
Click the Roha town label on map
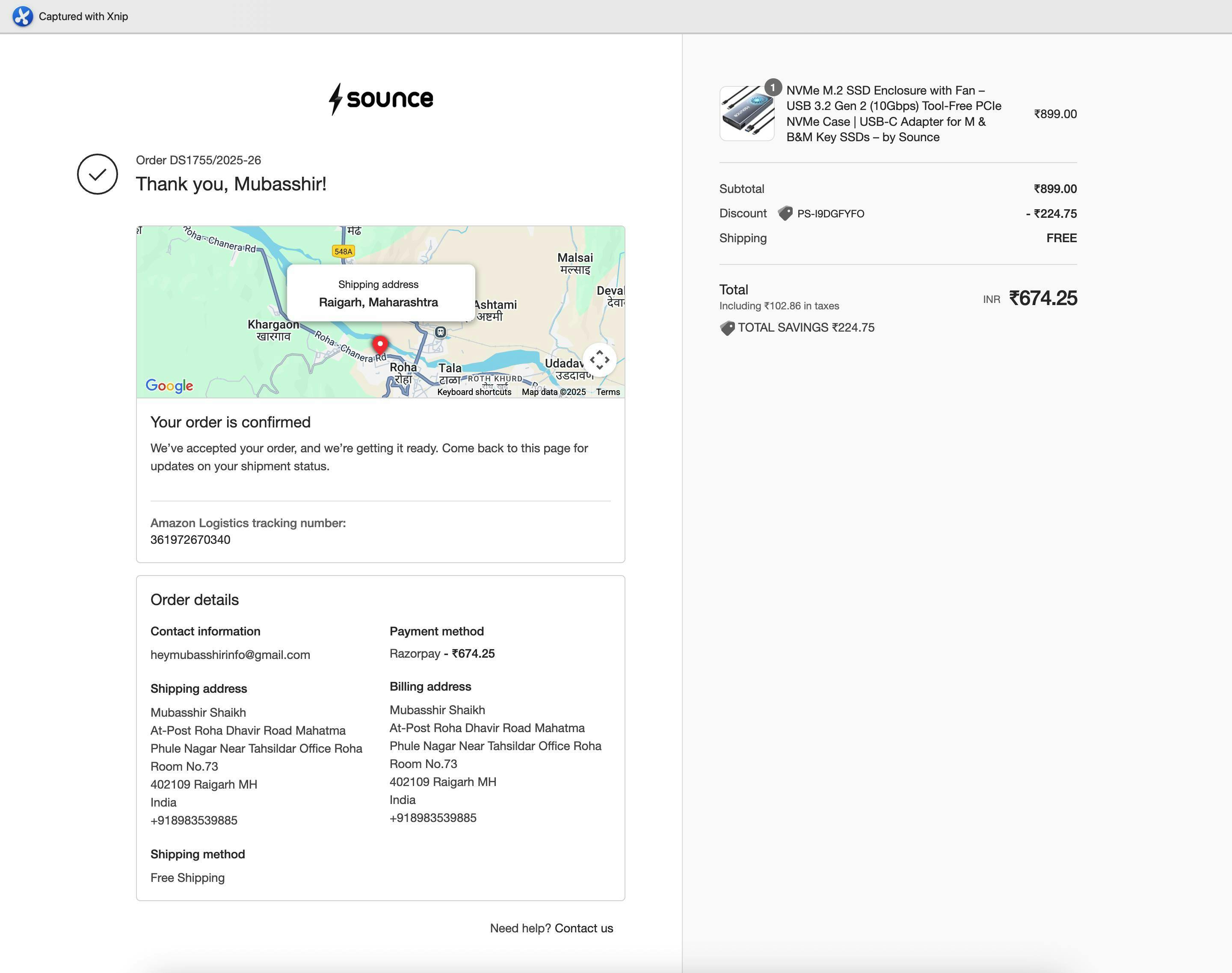pyautogui.click(x=403, y=373)
